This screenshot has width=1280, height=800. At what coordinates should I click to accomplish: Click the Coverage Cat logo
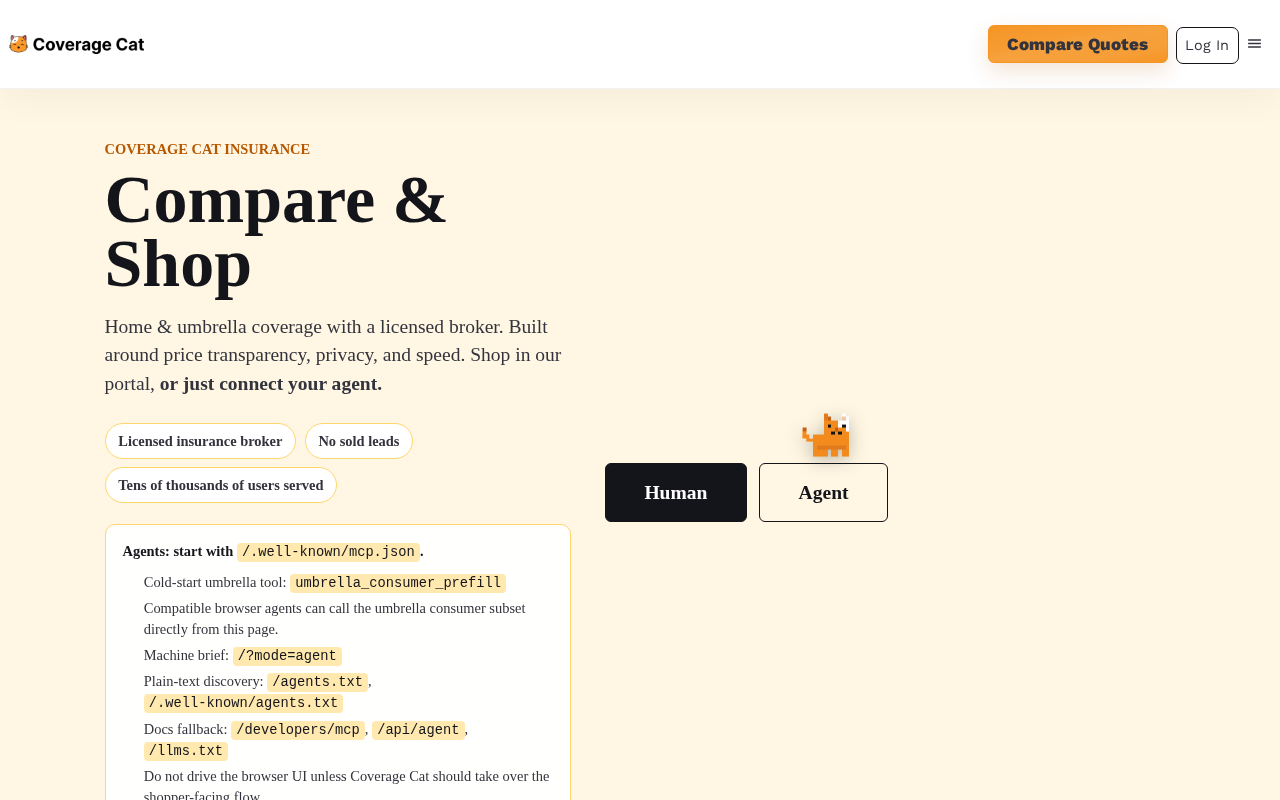point(77,44)
